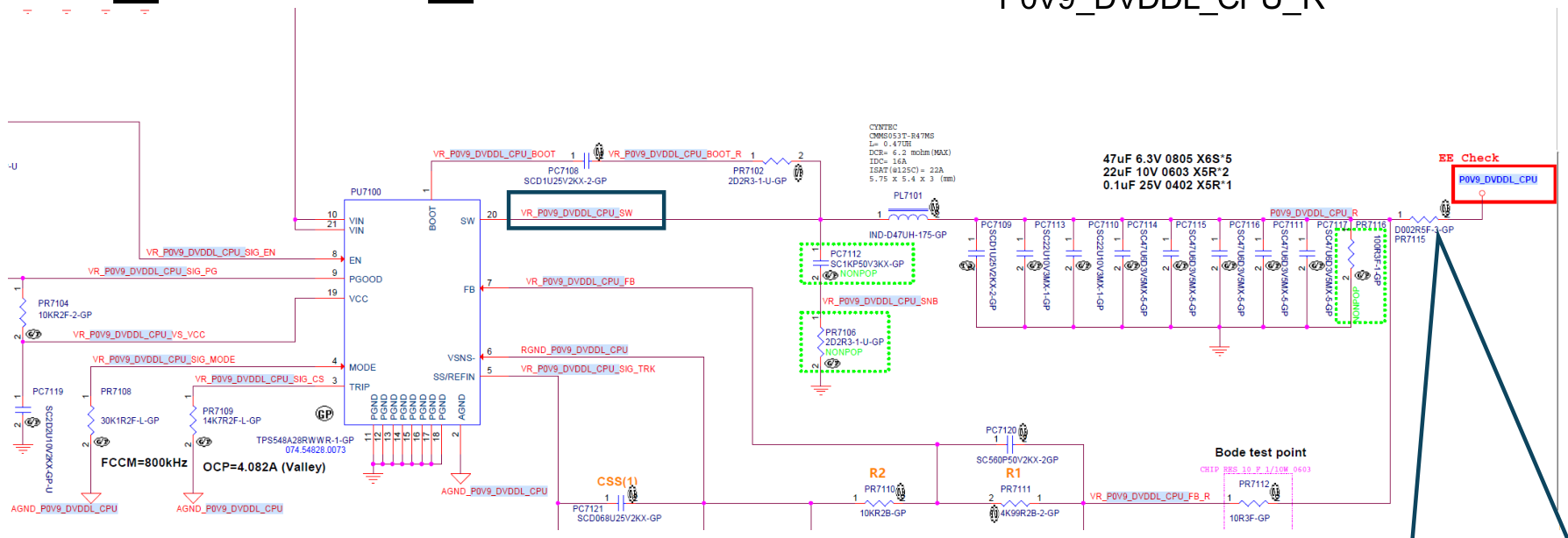Viewport: 1568px width, 538px height.
Task: Select the CMMS053T-R47MS inductor model text
Action: 902,136
